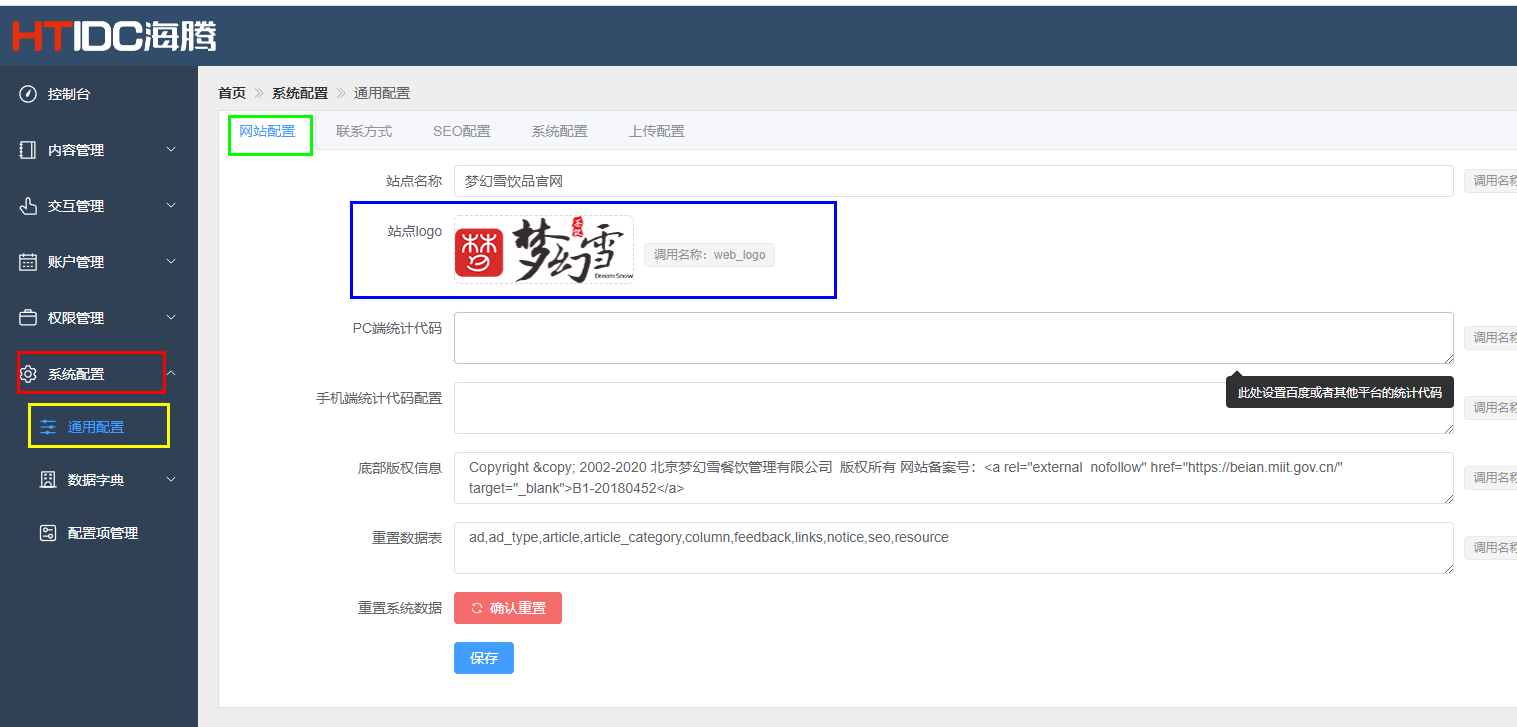Focus the 手机端统计代码配置 textarea
This screenshot has height=727, width=1517.
coord(953,408)
